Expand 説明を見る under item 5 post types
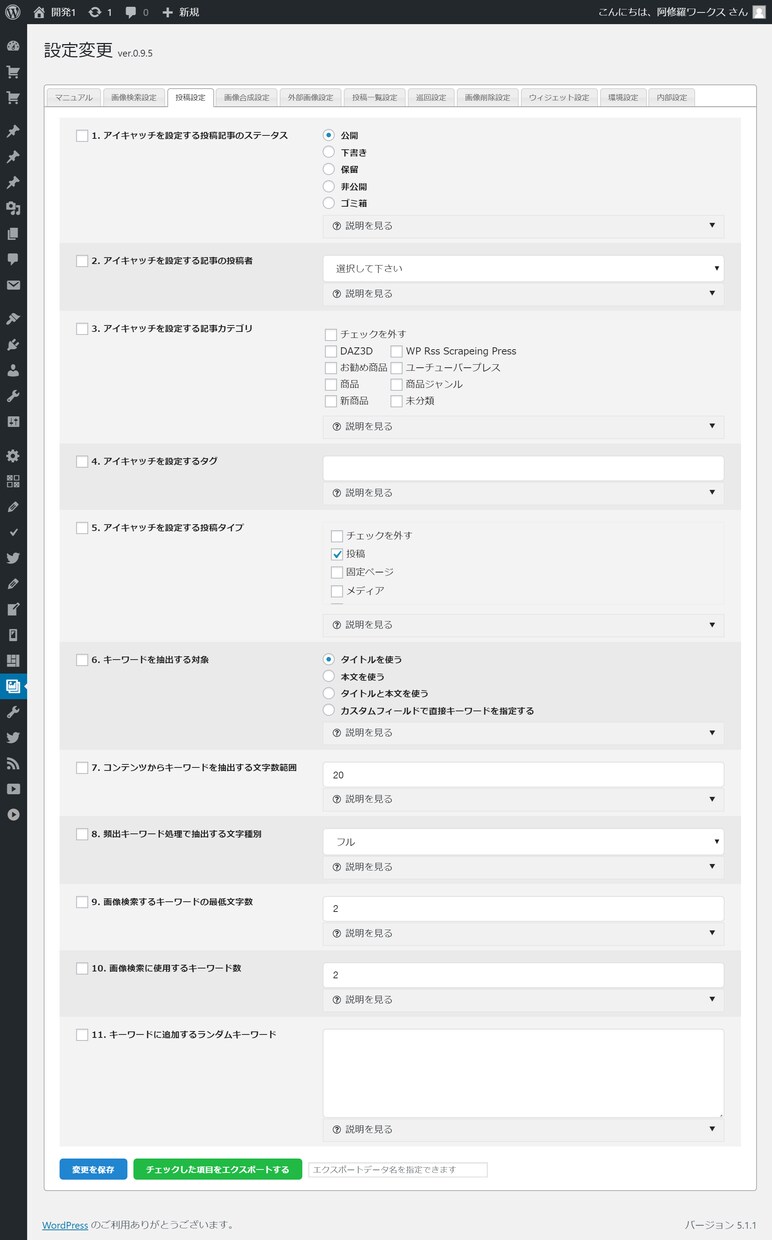This screenshot has width=772, height=1240. 523,625
